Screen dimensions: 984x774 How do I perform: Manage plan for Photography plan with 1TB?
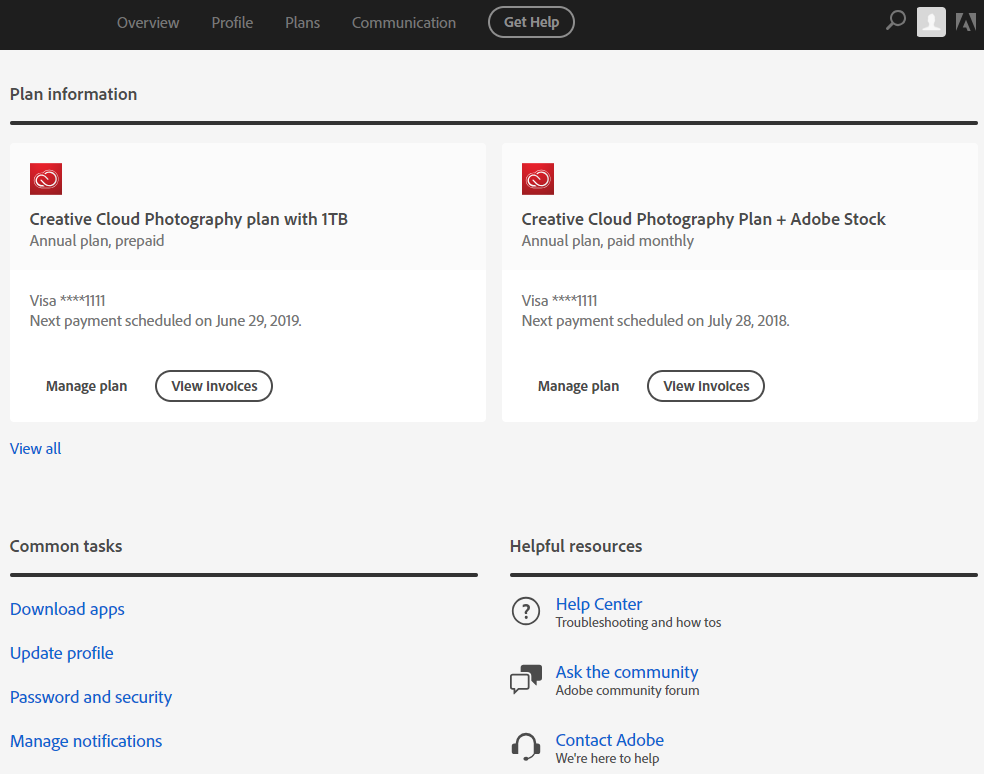point(87,386)
